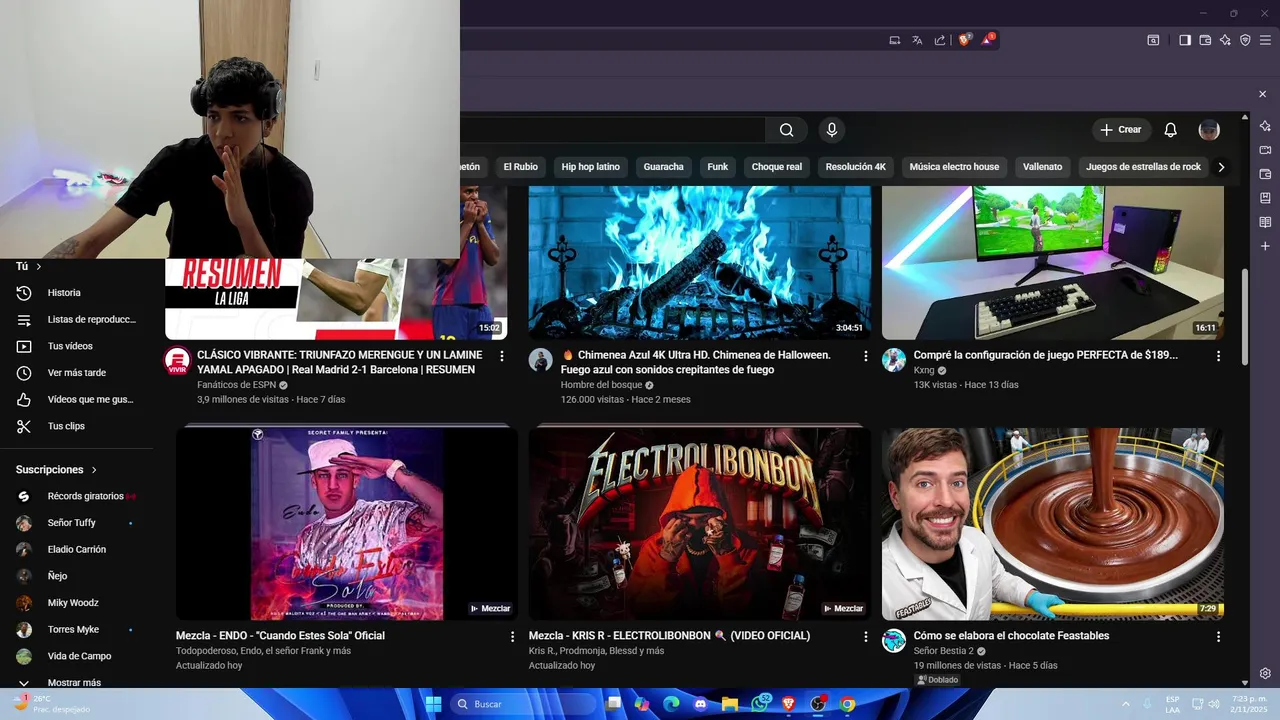Play the Feastables chocolate thumbnail
The image size is (1280, 720).
pyautogui.click(x=1052, y=523)
